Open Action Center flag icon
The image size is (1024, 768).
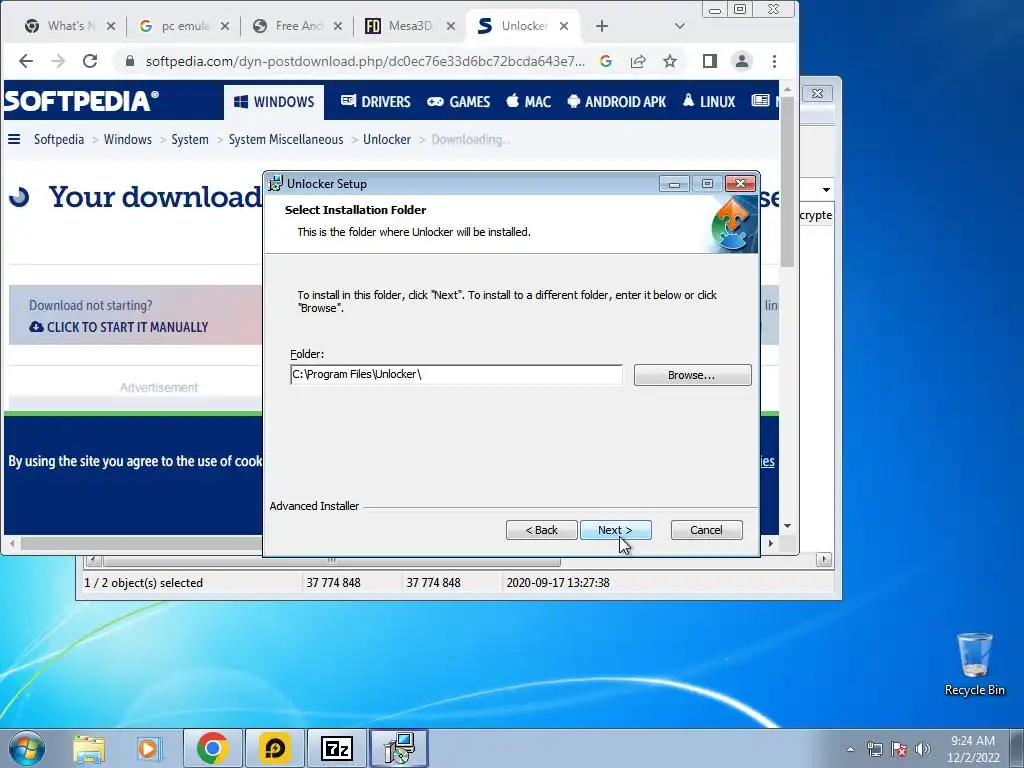[x=899, y=749]
